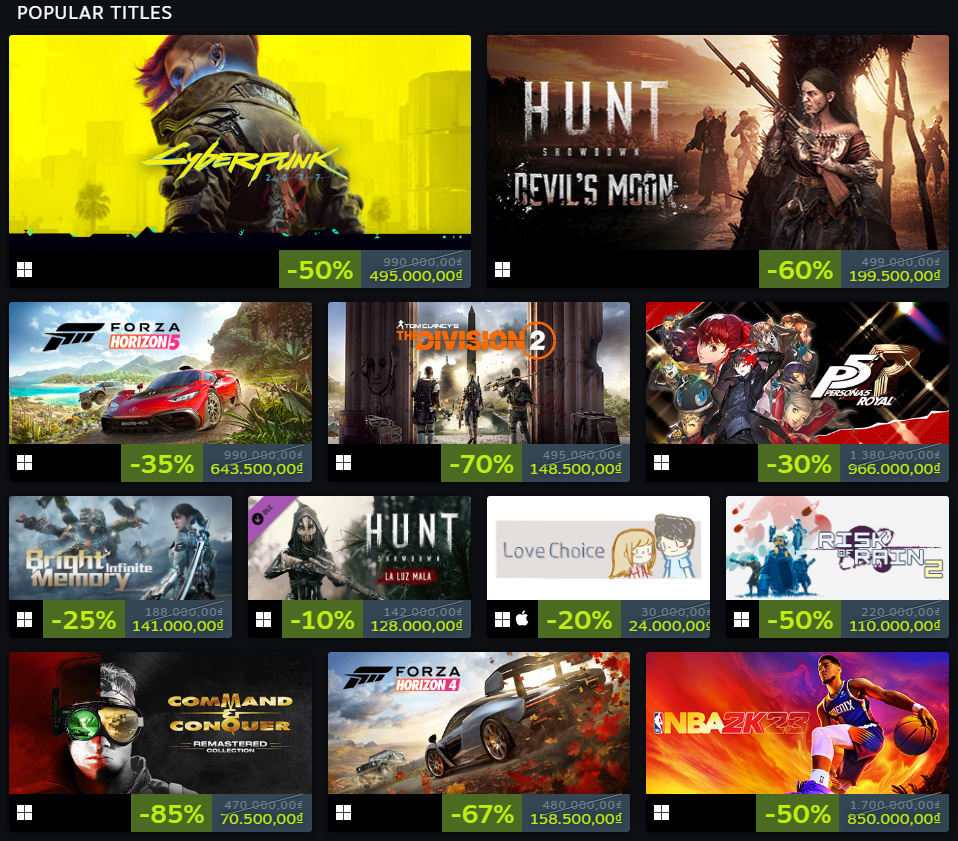Viewport: 958px width, 841px height.
Task: Click the Popular Titles section heading
Action: [x=95, y=13]
